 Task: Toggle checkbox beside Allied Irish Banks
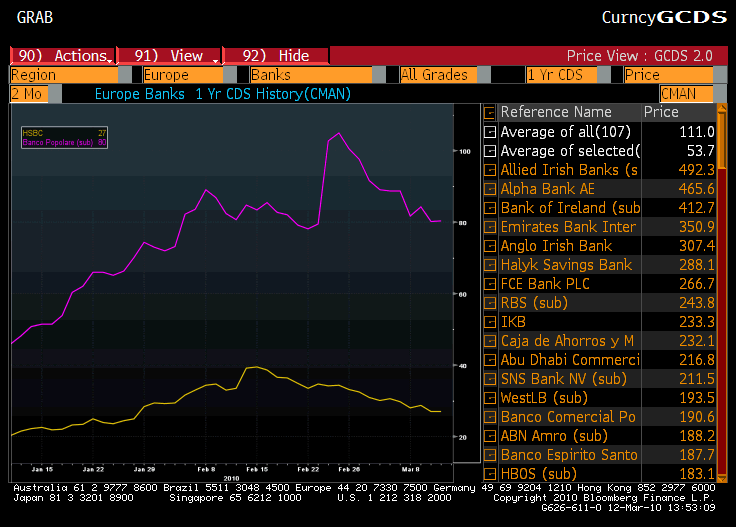click(x=490, y=170)
